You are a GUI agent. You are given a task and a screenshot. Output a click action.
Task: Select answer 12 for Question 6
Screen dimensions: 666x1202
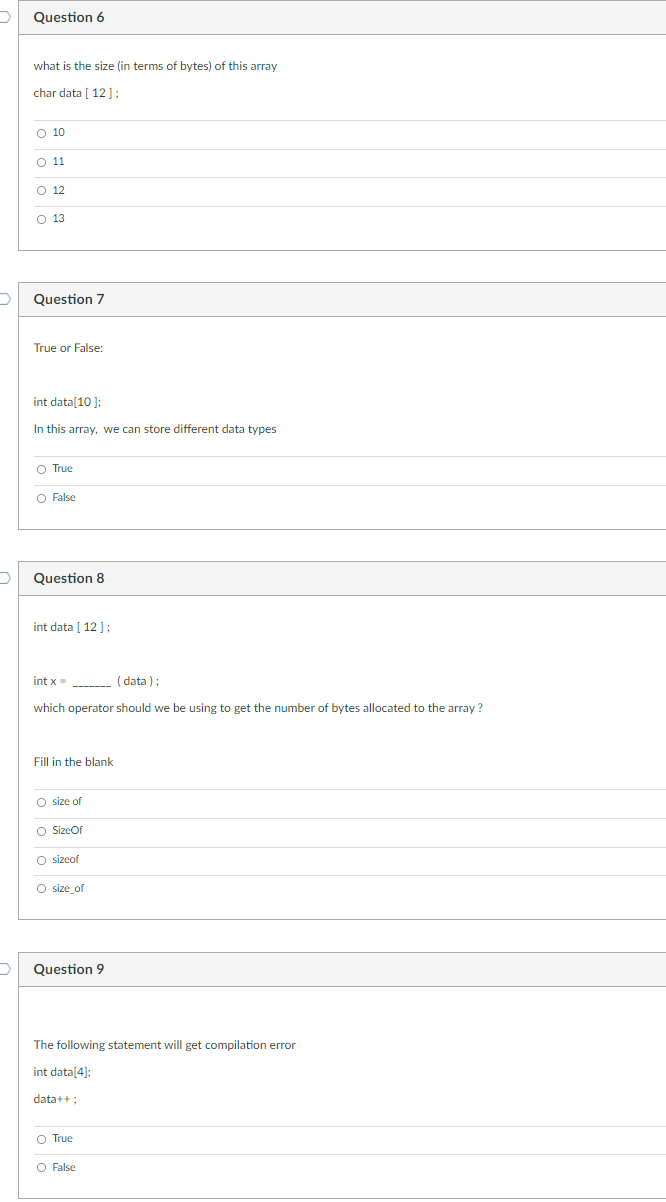pyautogui.click(x=41, y=190)
